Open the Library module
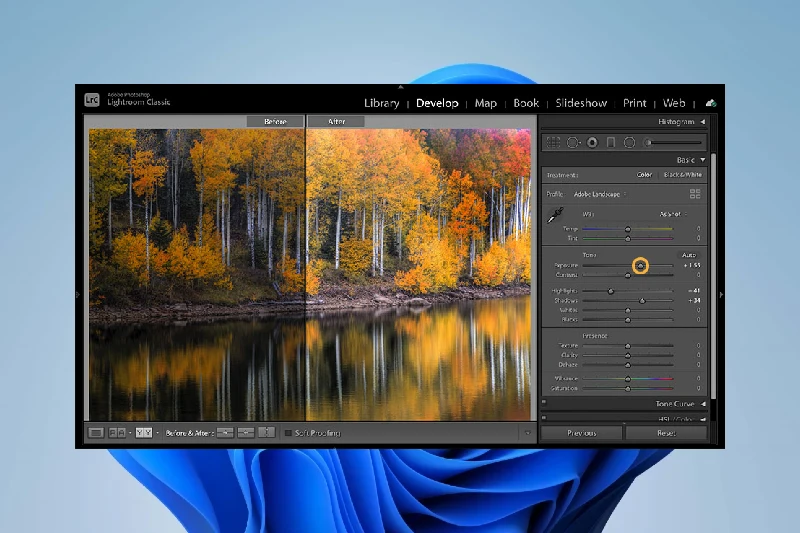Viewport: 800px width, 533px height. [x=382, y=103]
